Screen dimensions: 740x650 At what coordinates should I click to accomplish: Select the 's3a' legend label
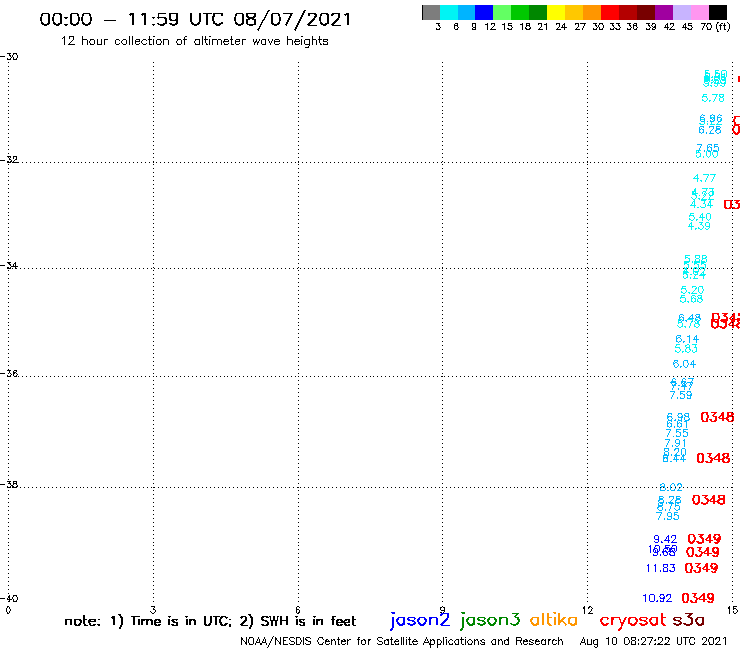pos(688,620)
